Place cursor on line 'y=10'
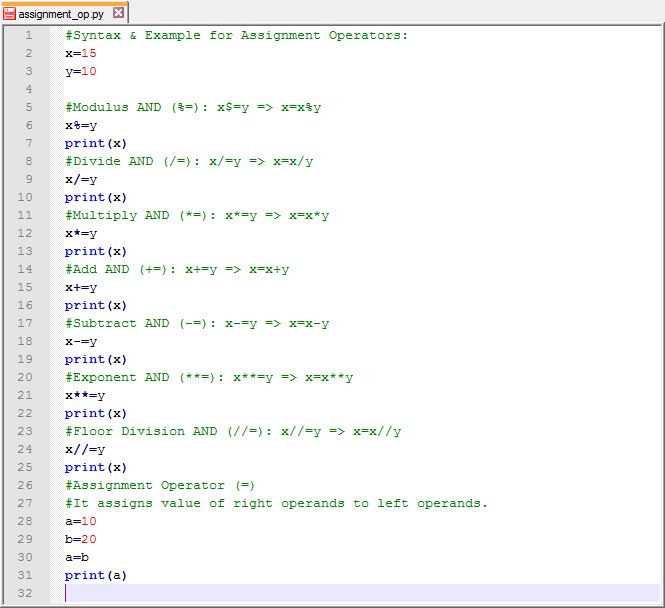 [x=81, y=71]
